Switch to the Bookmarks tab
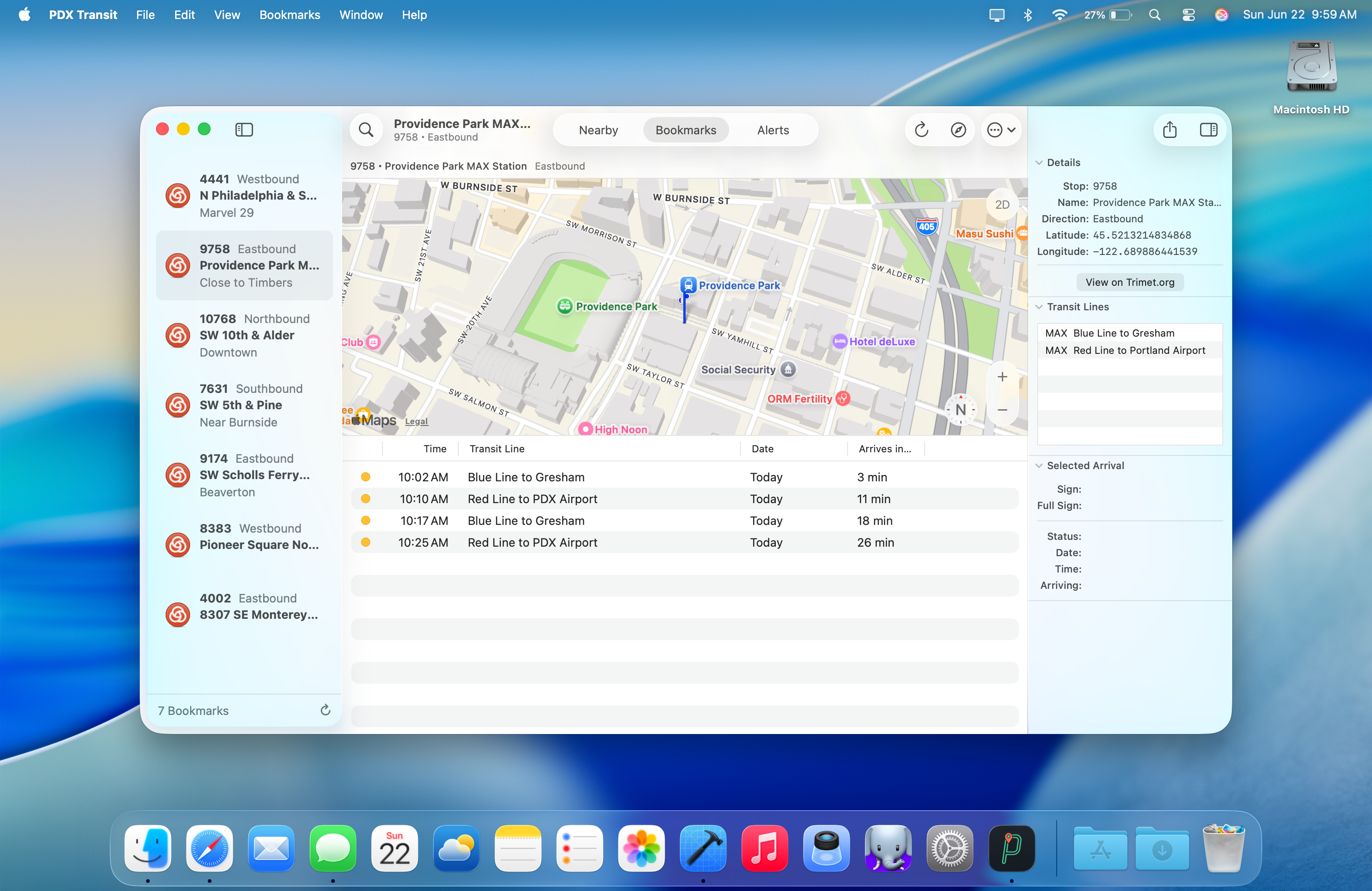This screenshot has height=891, width=1372. coord(686,130)
